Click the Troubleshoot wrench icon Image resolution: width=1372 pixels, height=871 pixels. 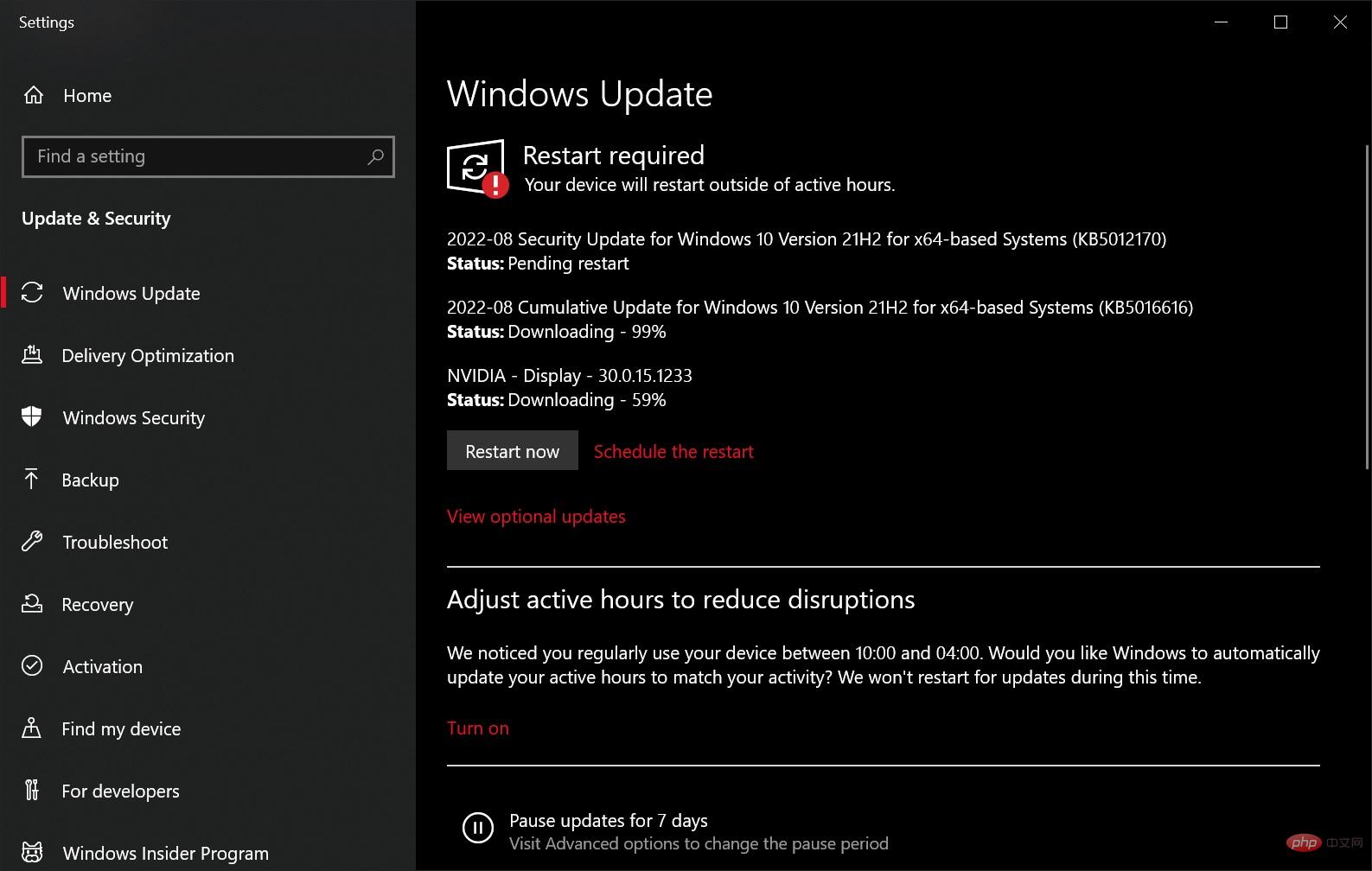[32, 542]
